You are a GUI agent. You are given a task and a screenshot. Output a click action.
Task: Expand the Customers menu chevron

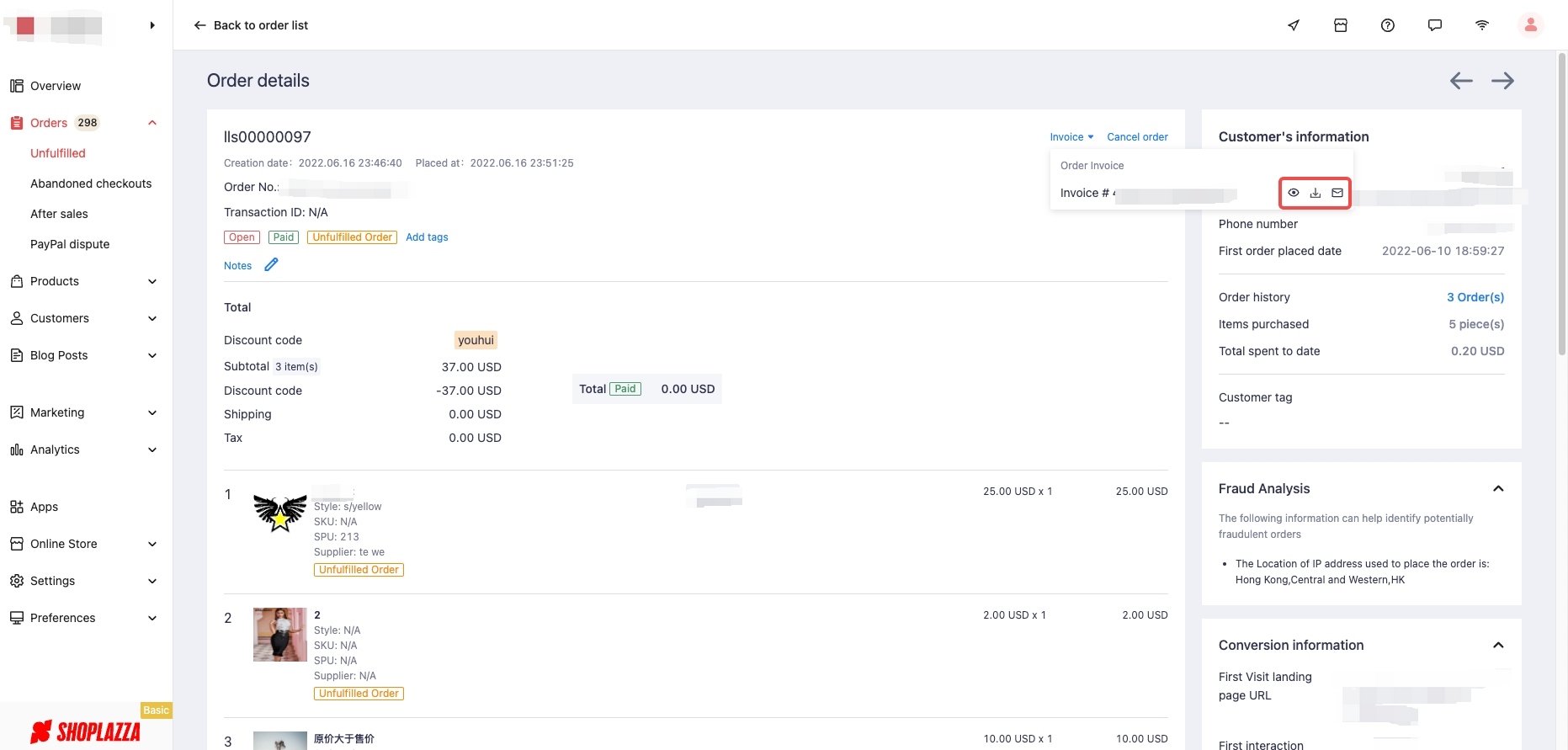152,318
